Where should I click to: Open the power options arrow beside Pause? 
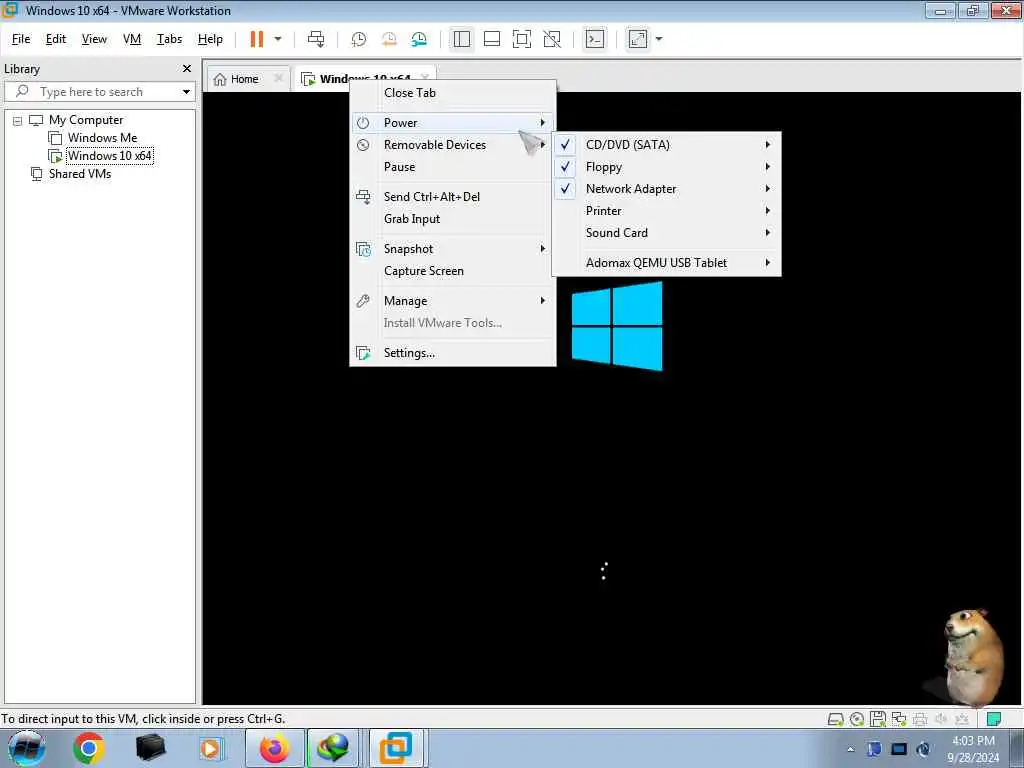(x=278, y=39)
